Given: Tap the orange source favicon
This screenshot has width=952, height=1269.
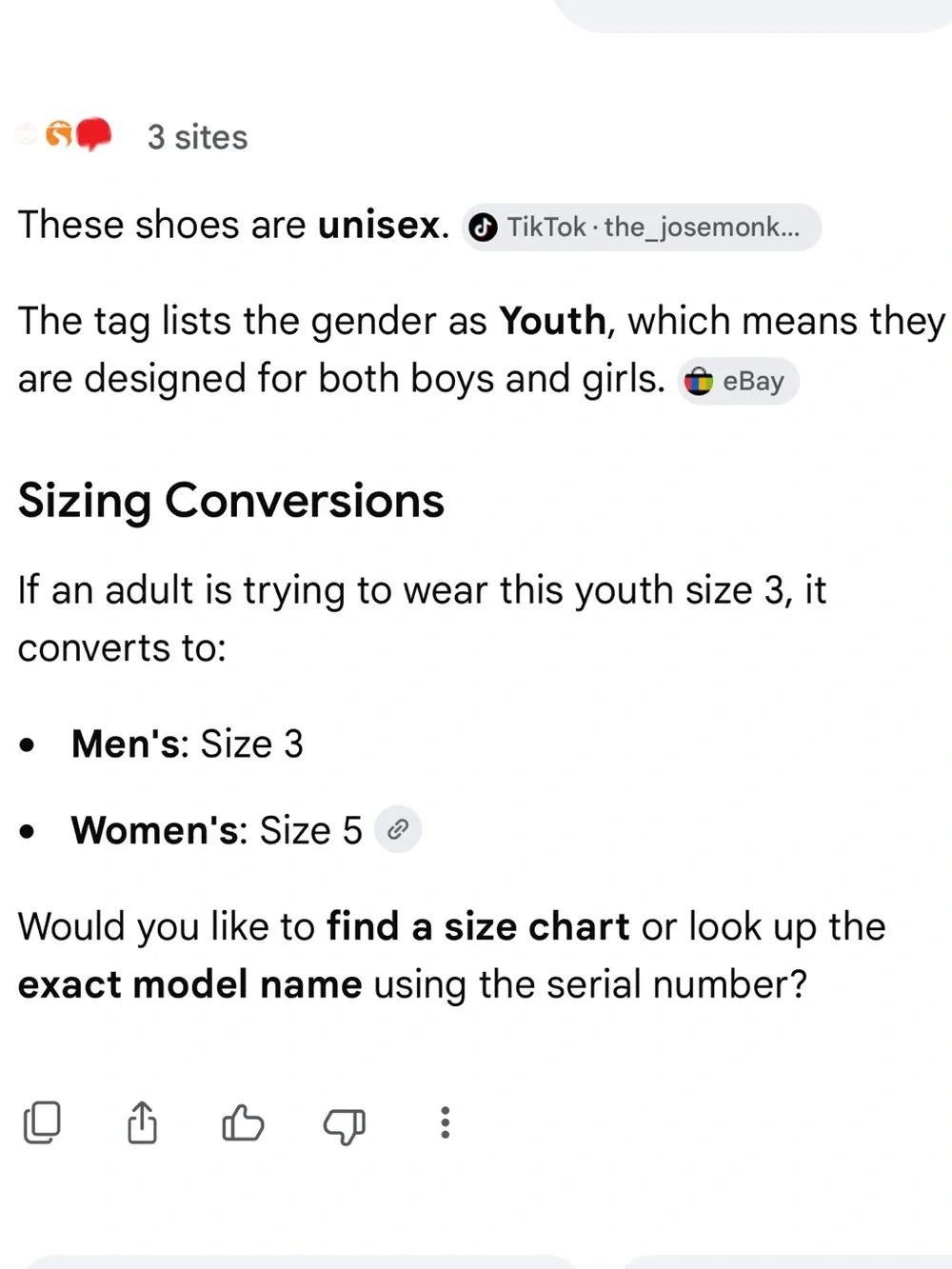Looking at the screenshot, I should click(59, 135).
